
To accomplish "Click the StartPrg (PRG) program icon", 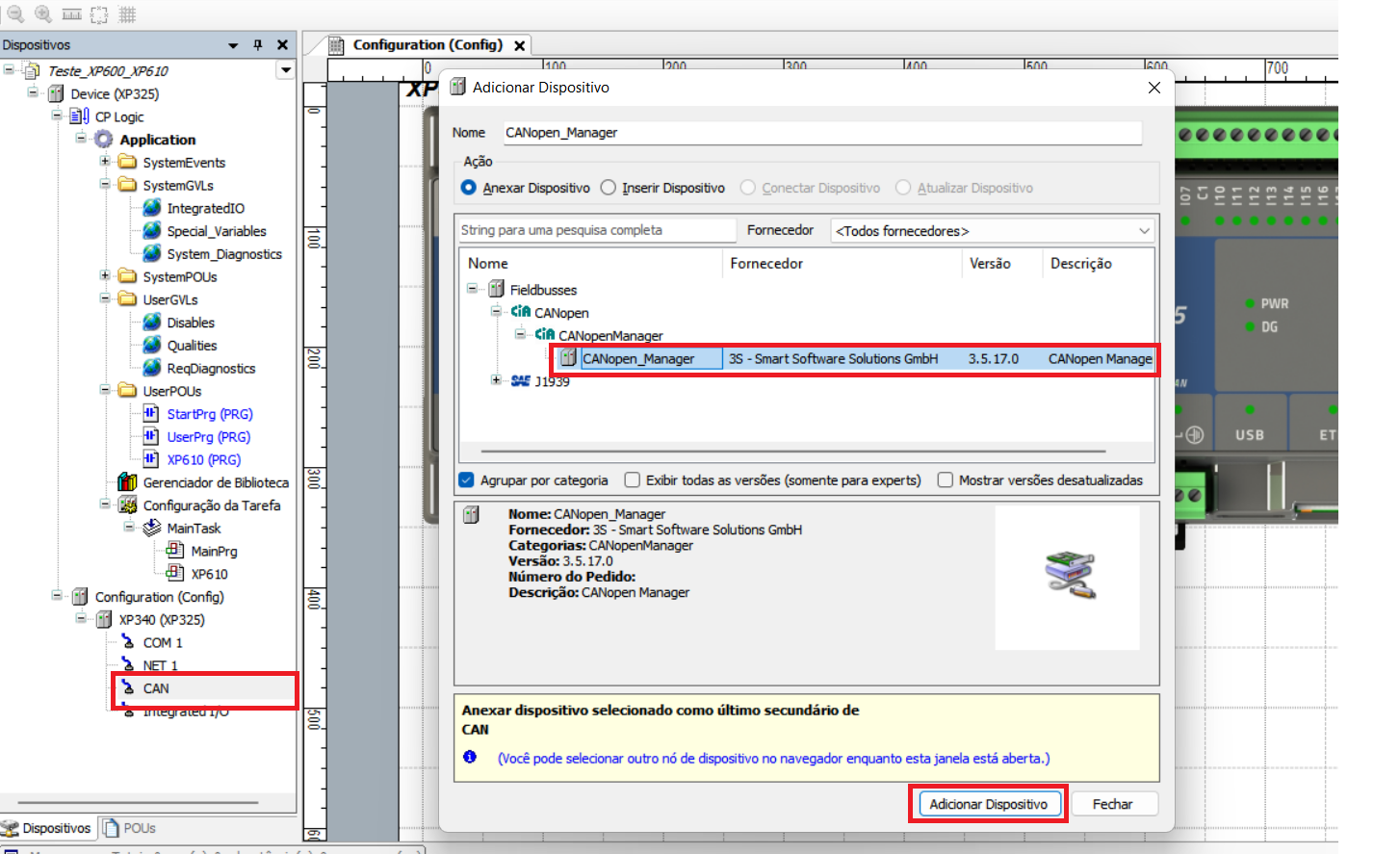I will point(151,414).
